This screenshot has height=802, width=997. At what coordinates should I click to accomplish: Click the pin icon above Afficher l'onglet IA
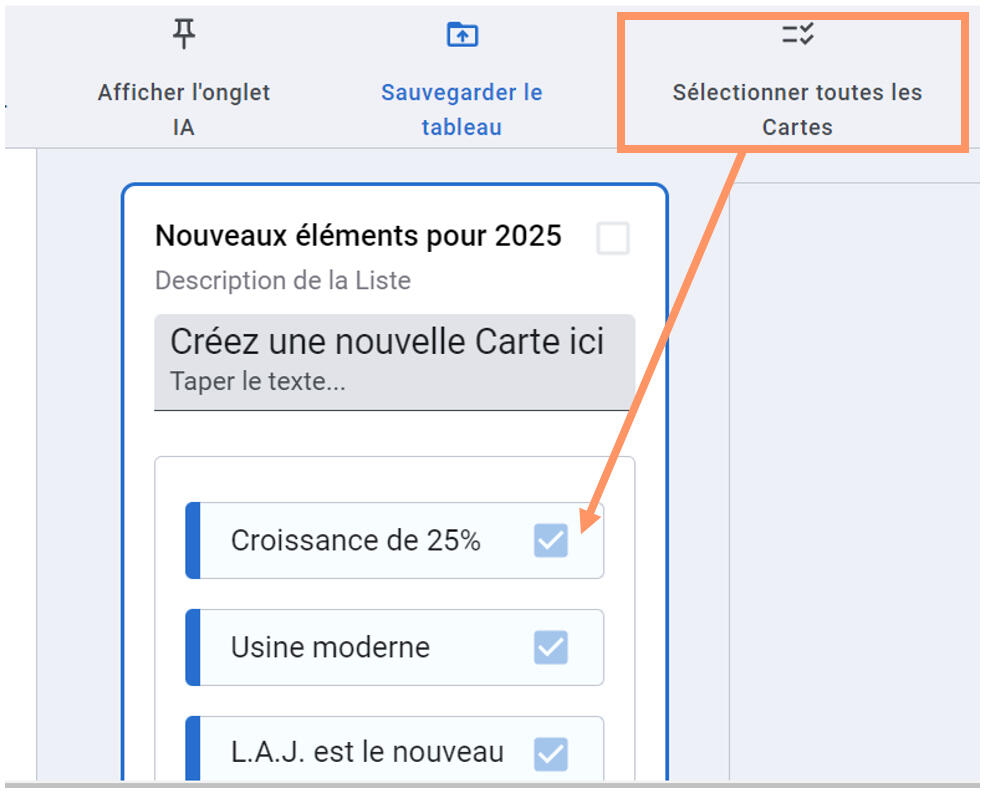point(184,35)
